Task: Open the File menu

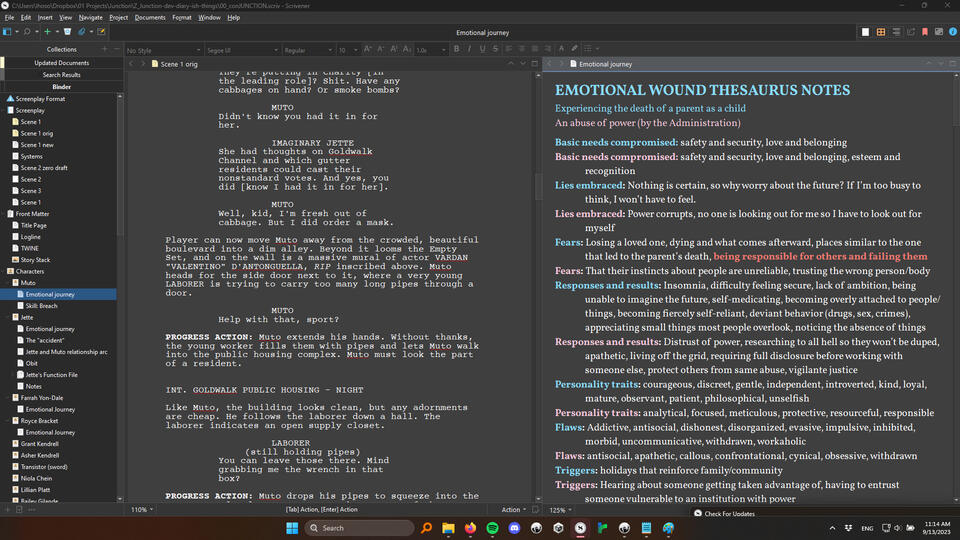Action: (x=9, y=18)
